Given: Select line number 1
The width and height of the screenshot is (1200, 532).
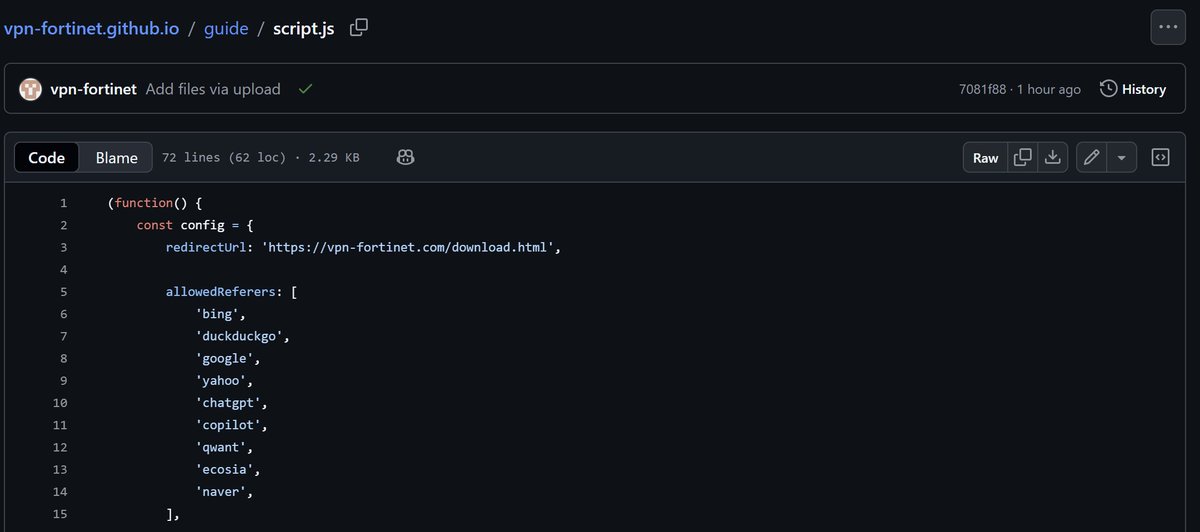Looking at the screenshot, I should pyautogui.click(x=63, y=203).
